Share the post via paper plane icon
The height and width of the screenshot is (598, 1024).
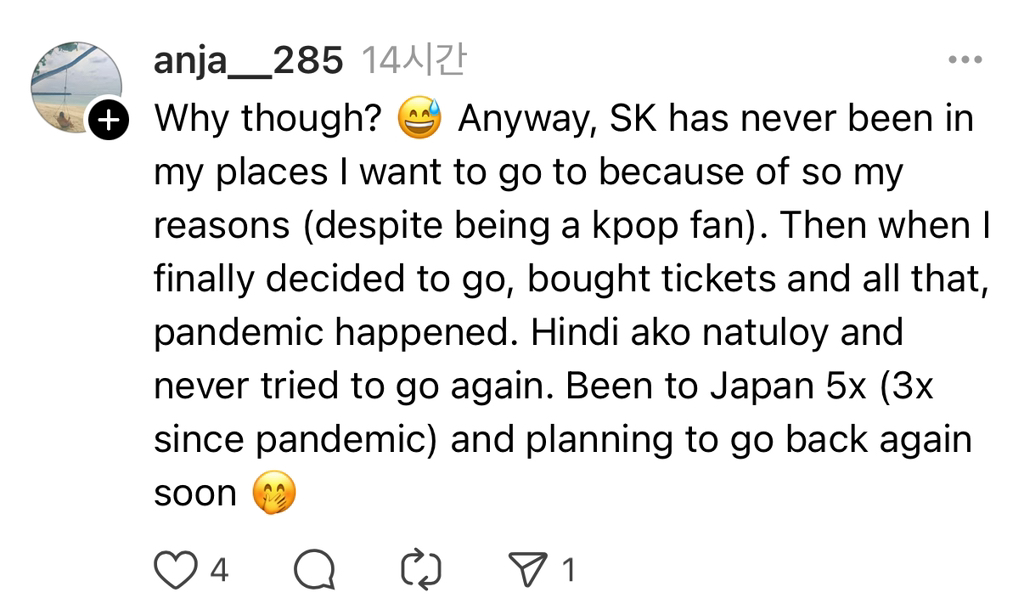(526, 570)
